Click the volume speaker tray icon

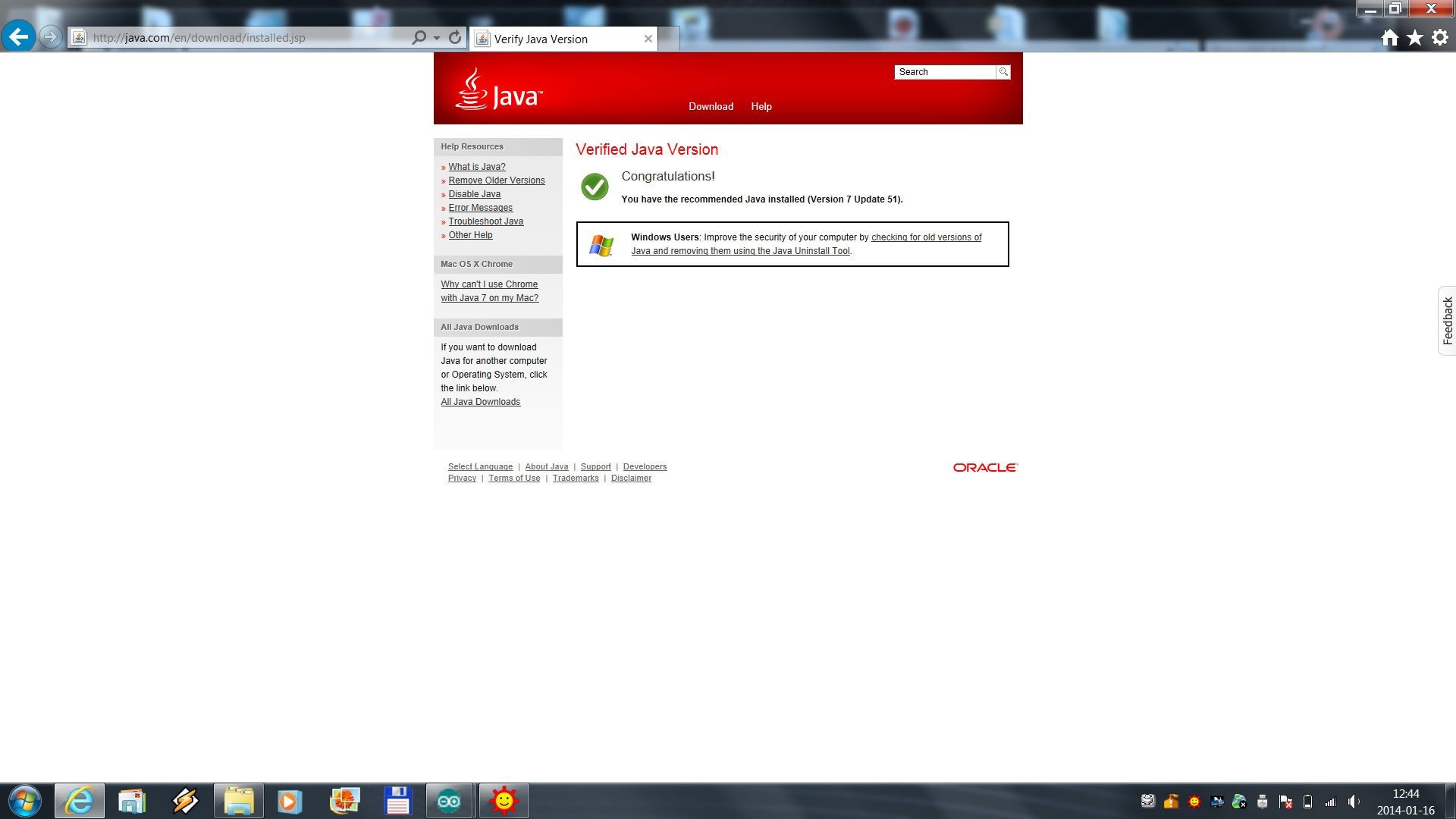[1354, 802]
